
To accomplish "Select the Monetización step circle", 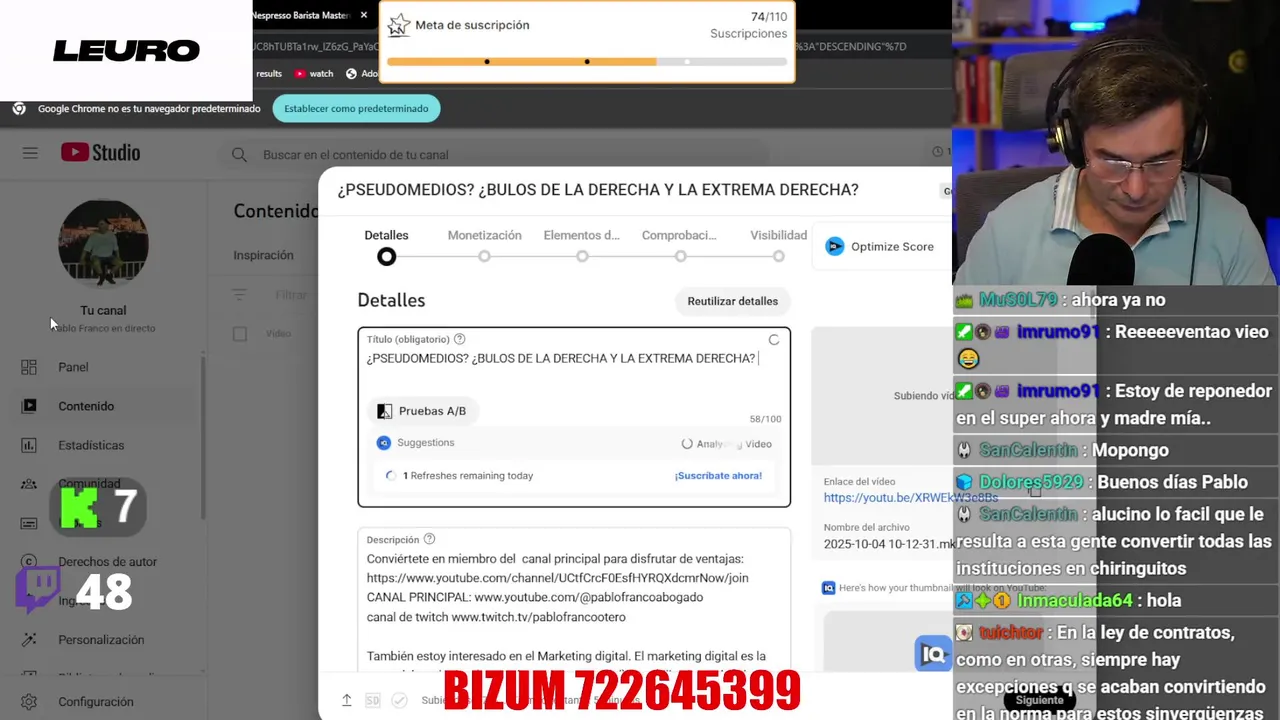I will 484,257.
